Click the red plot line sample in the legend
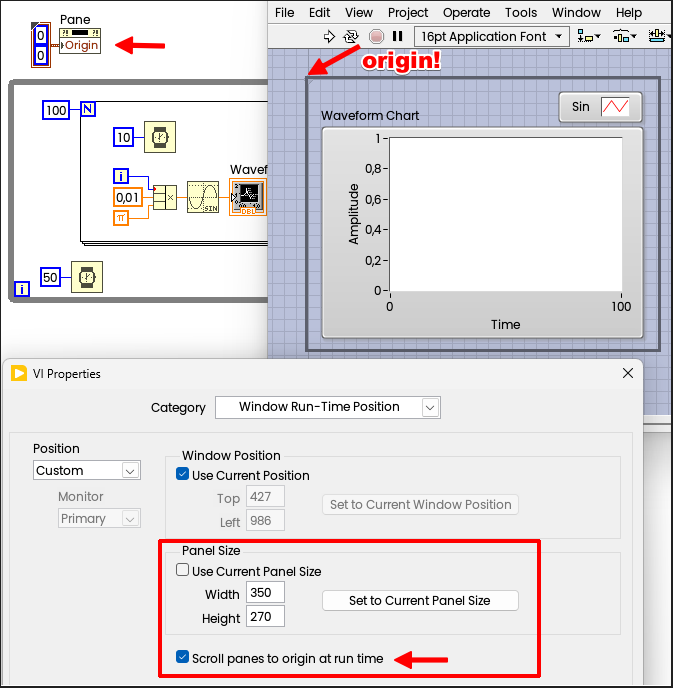This screenshot has width=673, height=688. (x=615, y=107)
